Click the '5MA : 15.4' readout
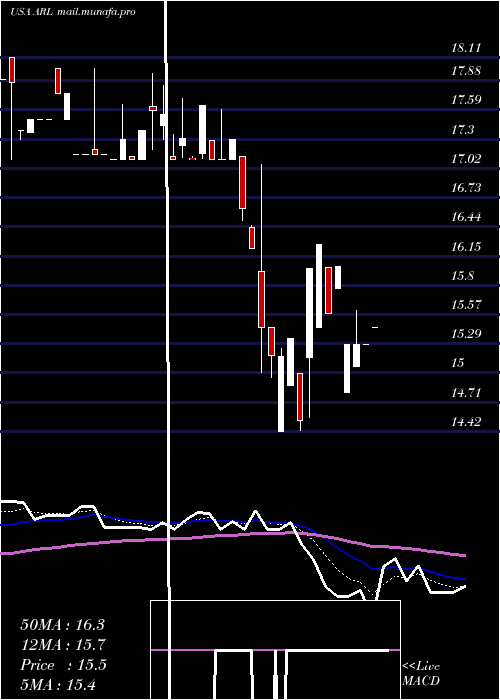The width and height of the screenshot is (500, 700). pyautogui.click(x=58, y=684)
